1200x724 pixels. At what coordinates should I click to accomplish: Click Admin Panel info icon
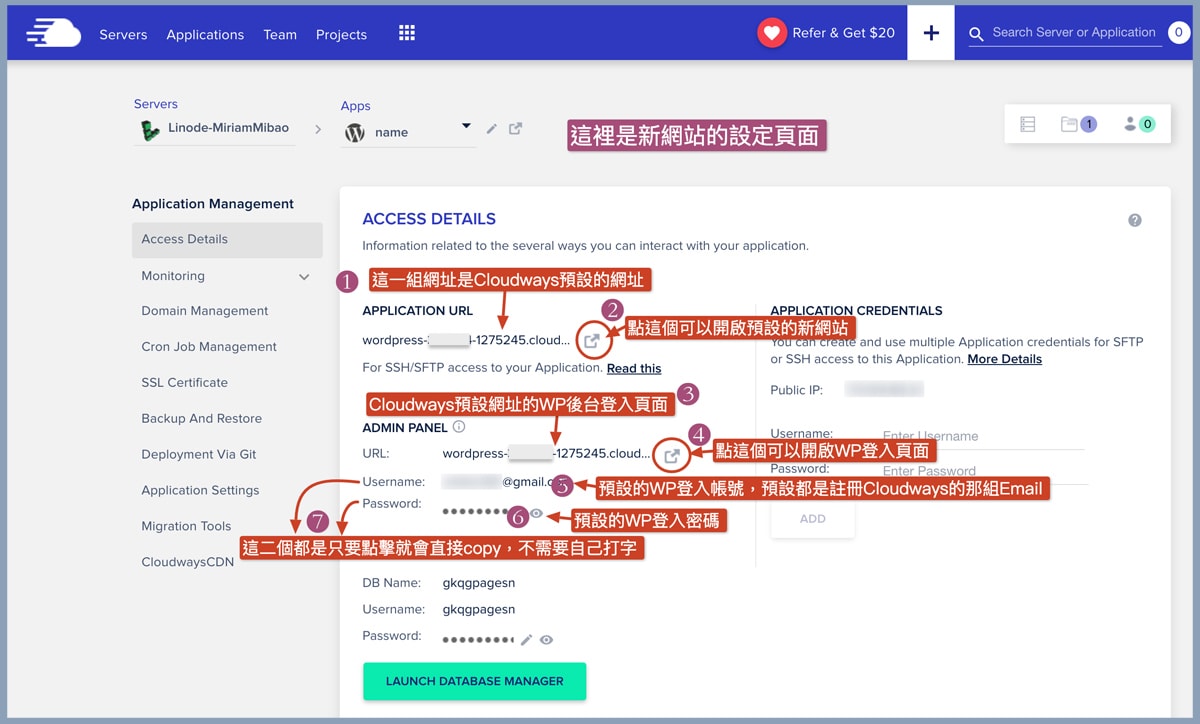click(459, 427)
